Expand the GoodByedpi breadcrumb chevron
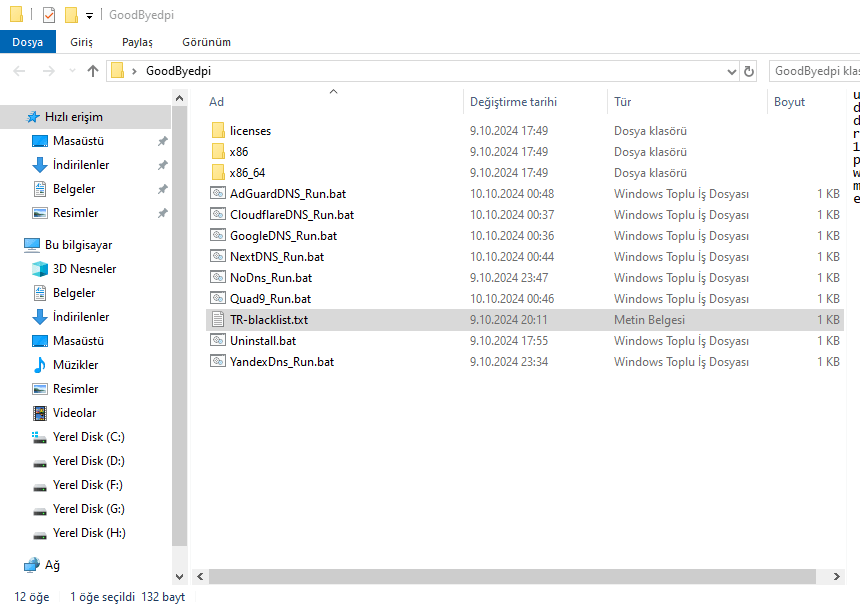860x608 pixels. click(134, 71)
